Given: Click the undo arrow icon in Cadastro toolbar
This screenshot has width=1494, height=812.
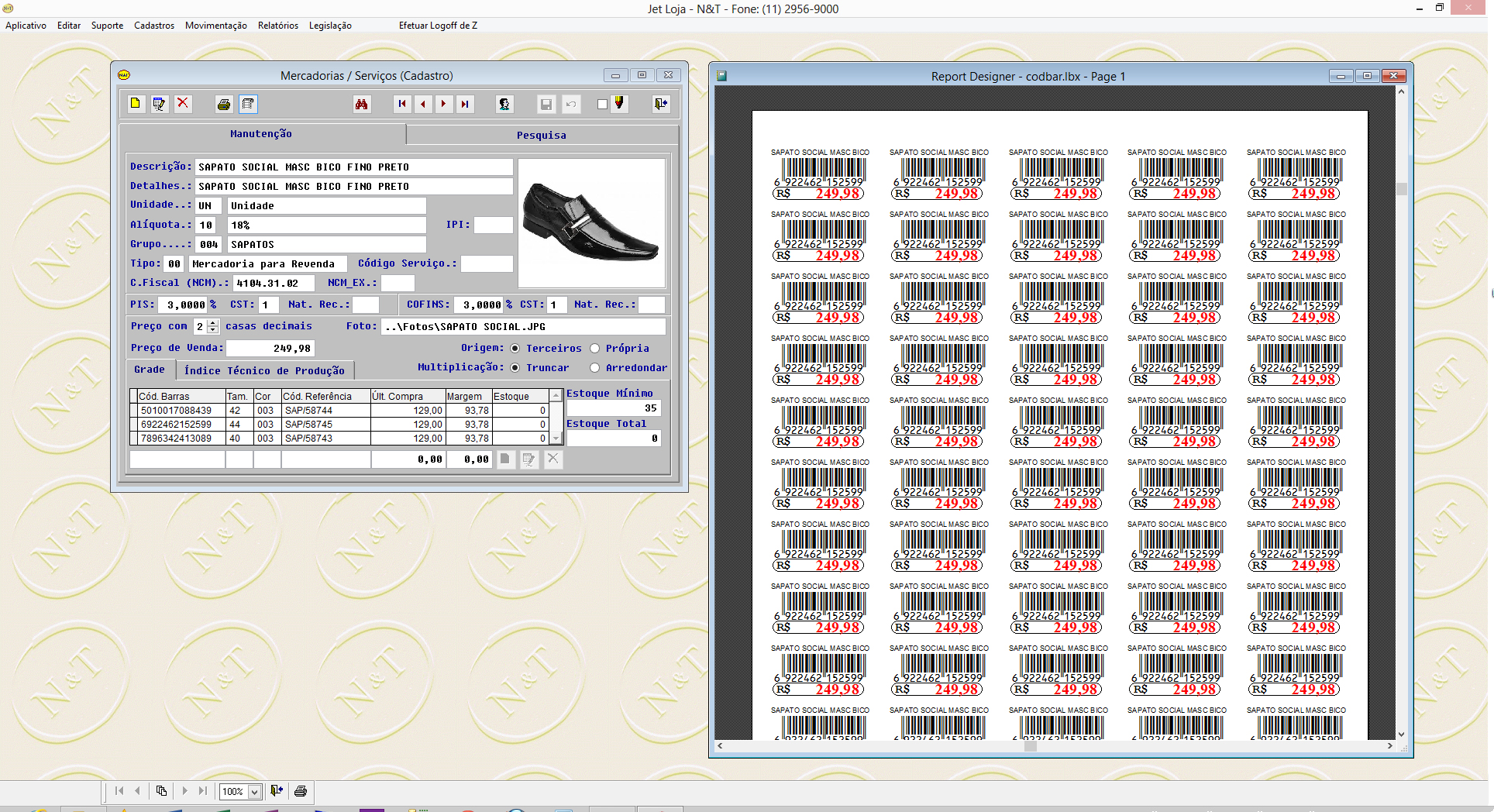Looking at the screenshot, I should 571,104.
